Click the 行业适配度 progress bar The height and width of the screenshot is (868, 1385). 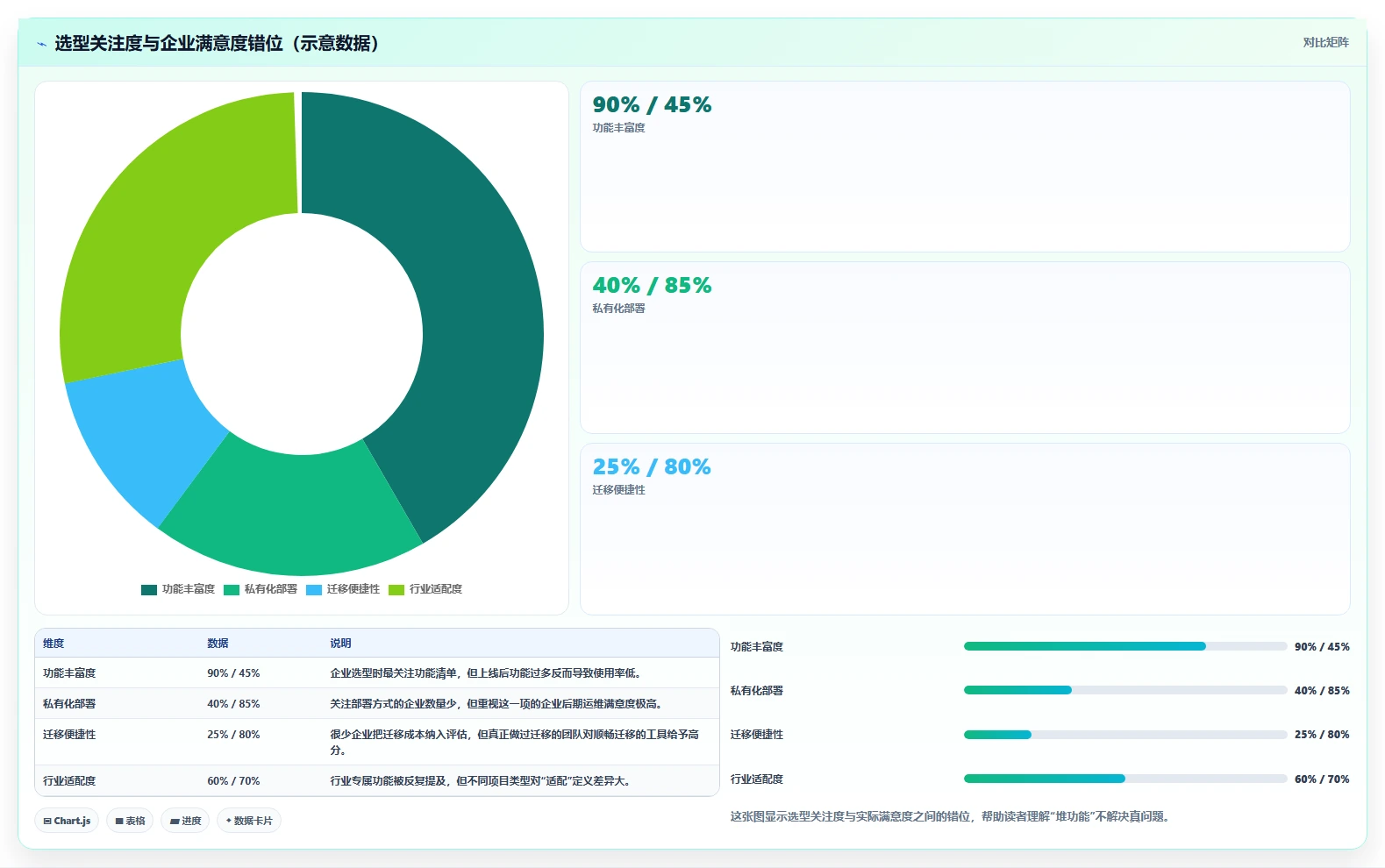pyautogui.click(x=1125, y=779)
